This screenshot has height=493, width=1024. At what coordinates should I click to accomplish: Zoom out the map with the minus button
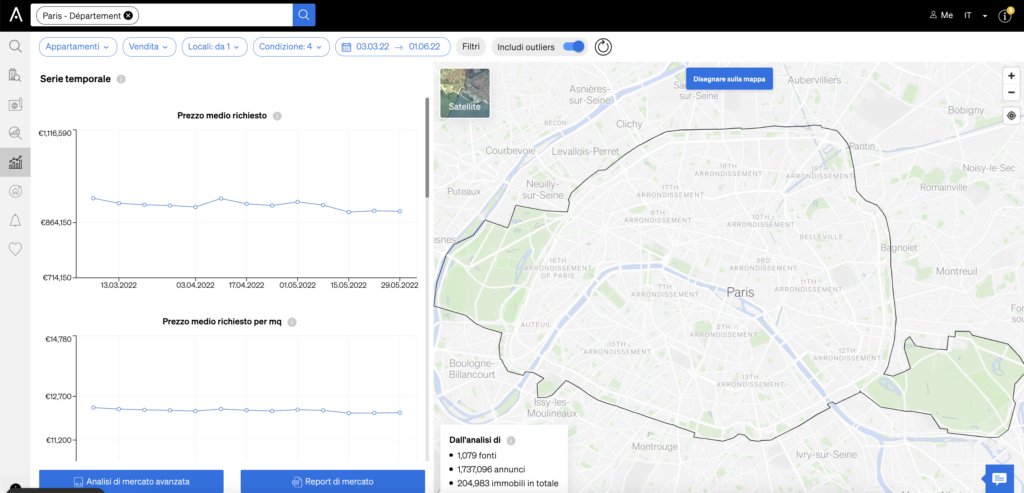[x=1011, y=92]
